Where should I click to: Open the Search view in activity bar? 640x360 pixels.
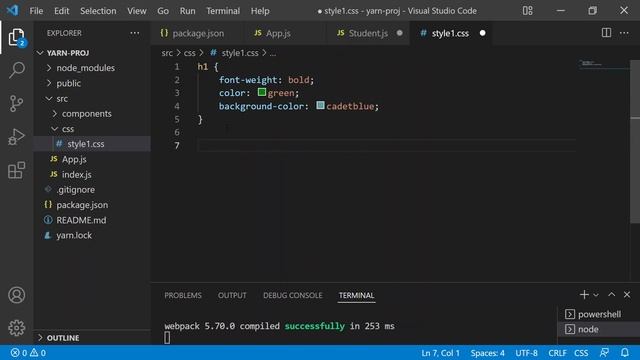[16, 70]
